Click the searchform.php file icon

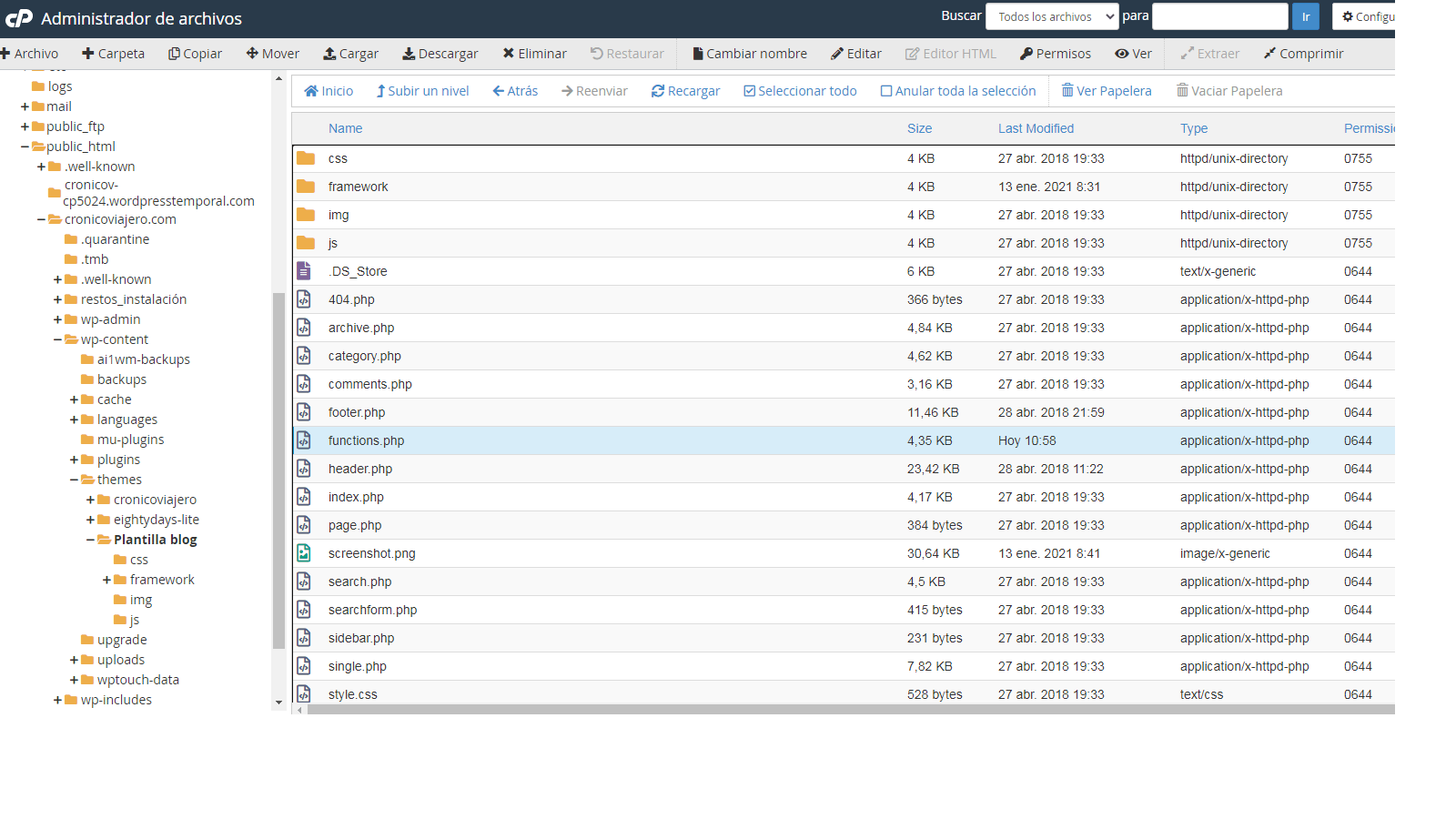304,610
